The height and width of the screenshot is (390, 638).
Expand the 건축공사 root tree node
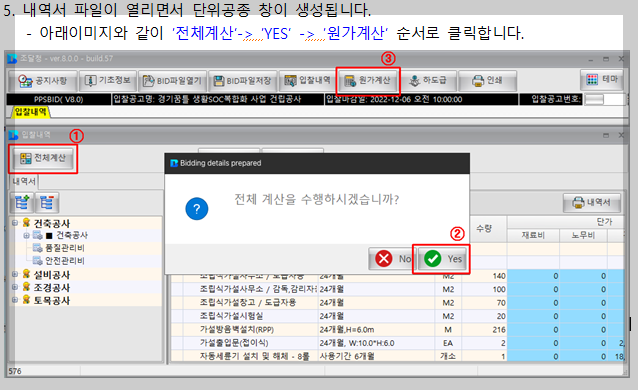pos(15,223)
